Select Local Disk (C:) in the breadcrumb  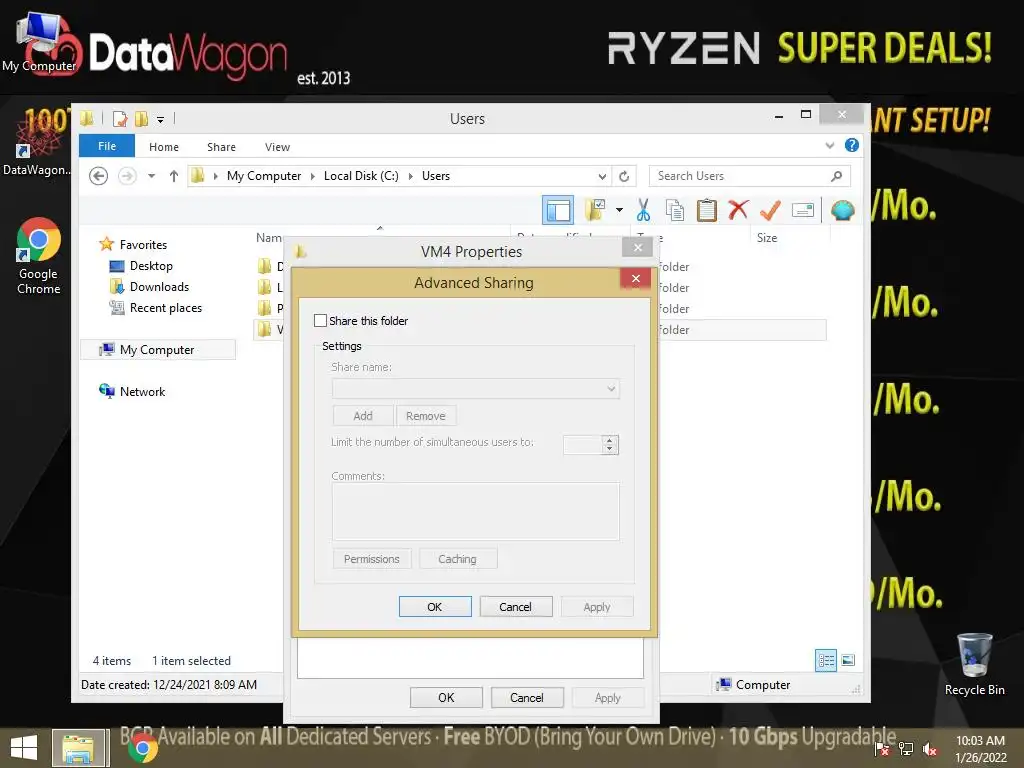[x=361, y=176]
